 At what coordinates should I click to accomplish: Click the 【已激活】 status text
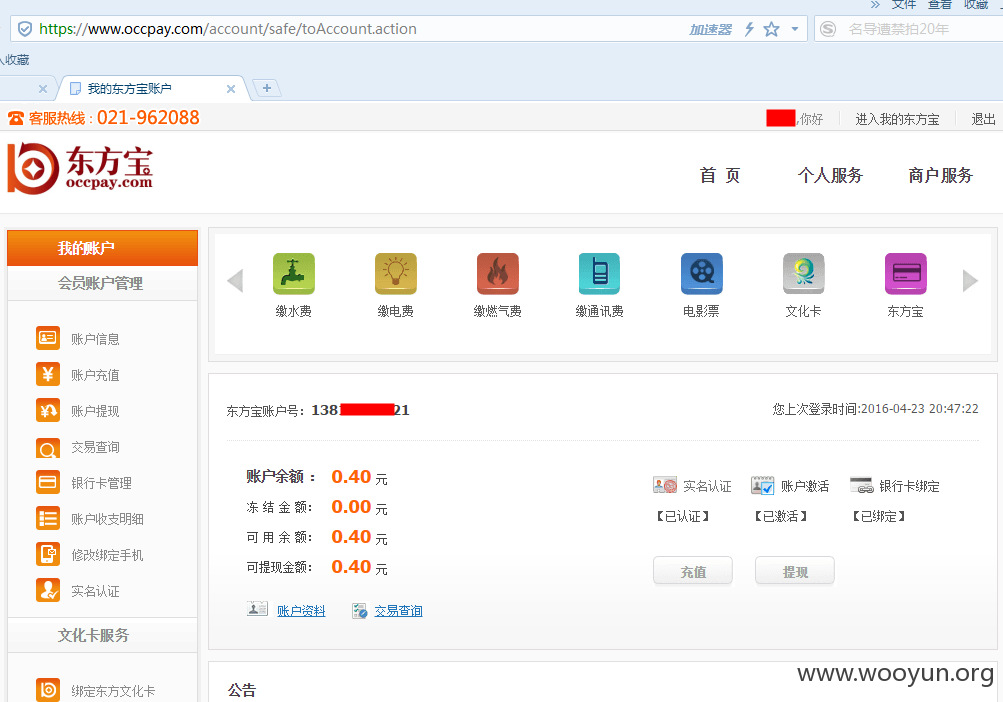[780, 516]
